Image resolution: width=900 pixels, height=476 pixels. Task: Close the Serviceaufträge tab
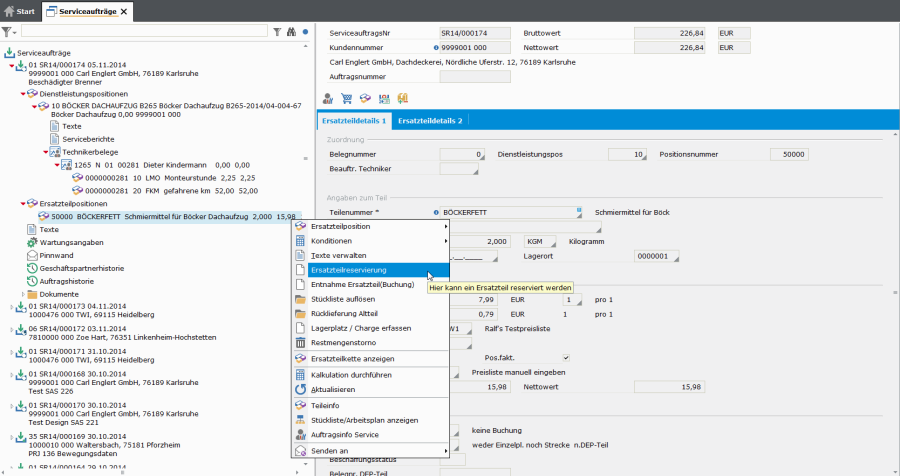124,11
